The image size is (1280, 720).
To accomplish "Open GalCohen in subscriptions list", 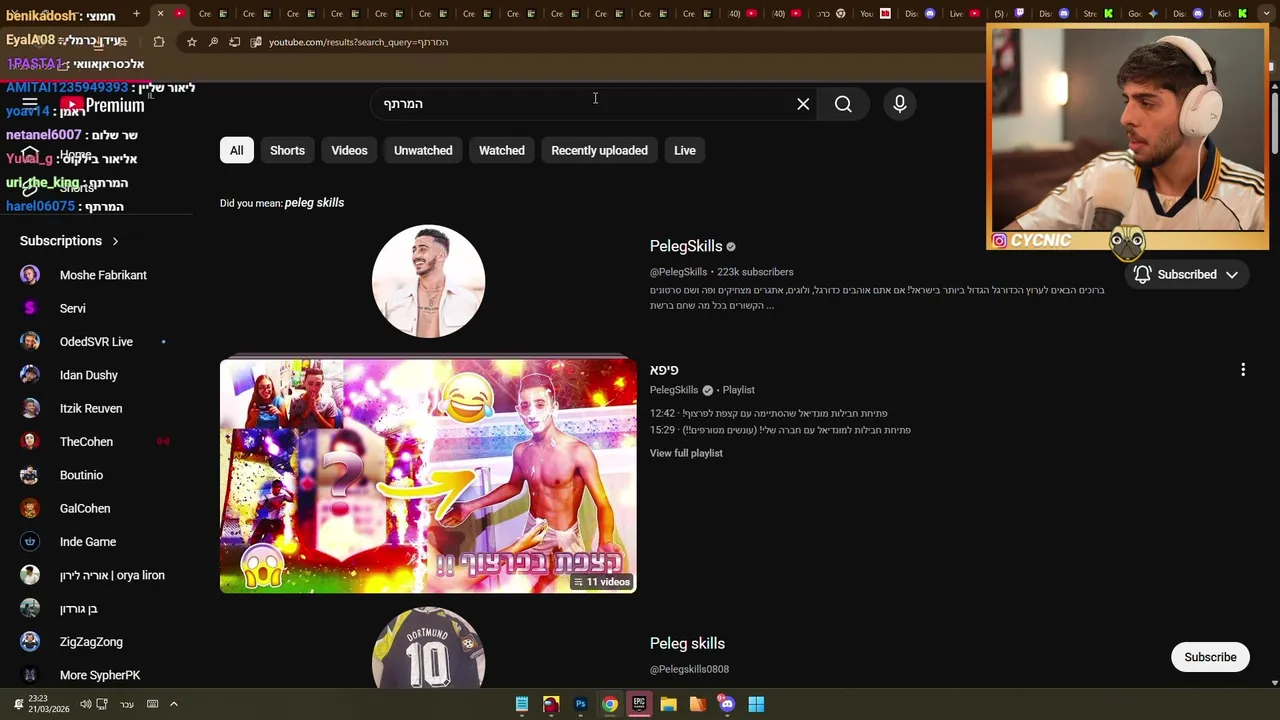I will click(85, 508).
